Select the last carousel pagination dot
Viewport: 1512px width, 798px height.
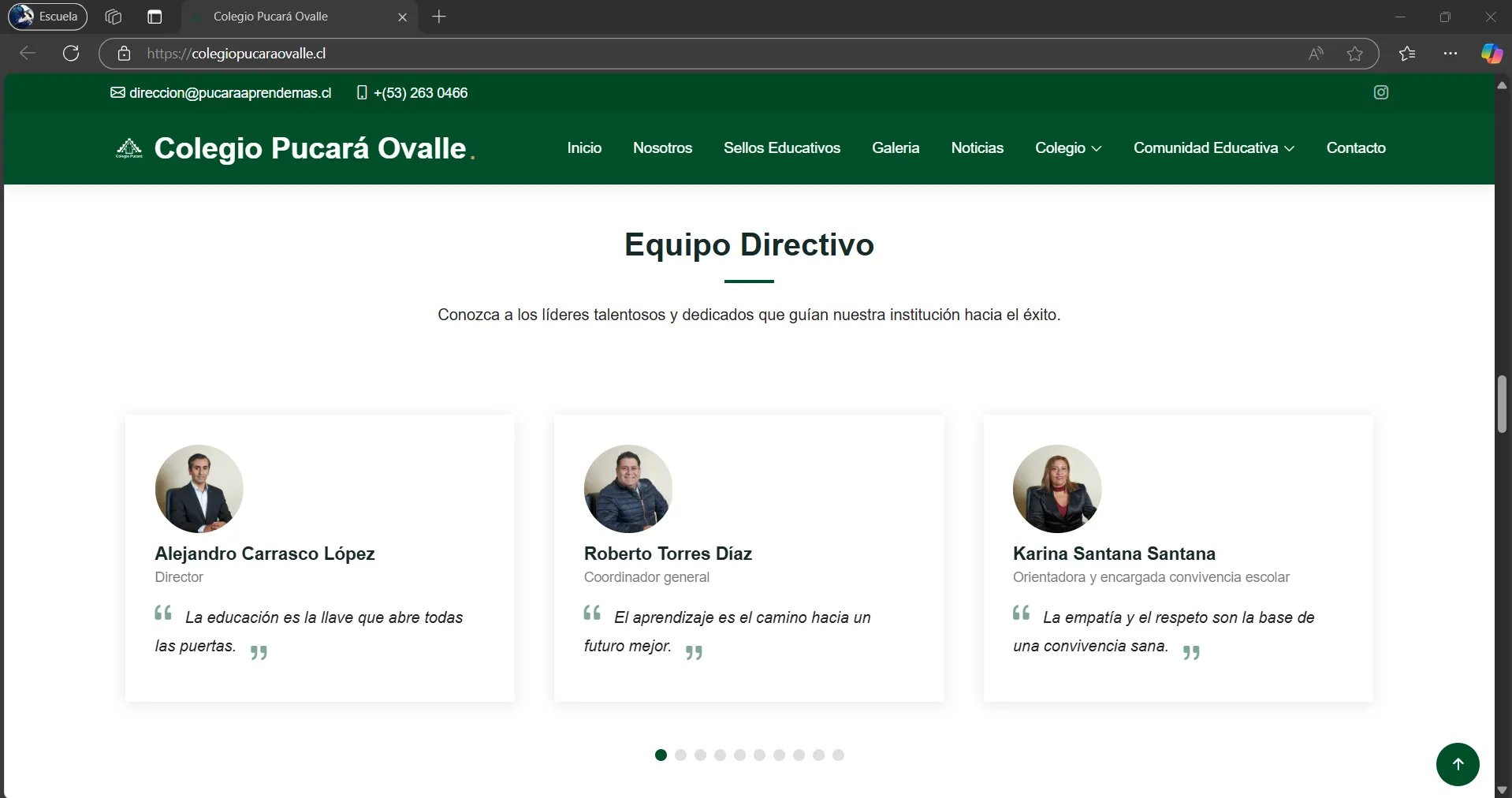coord(838,755)
